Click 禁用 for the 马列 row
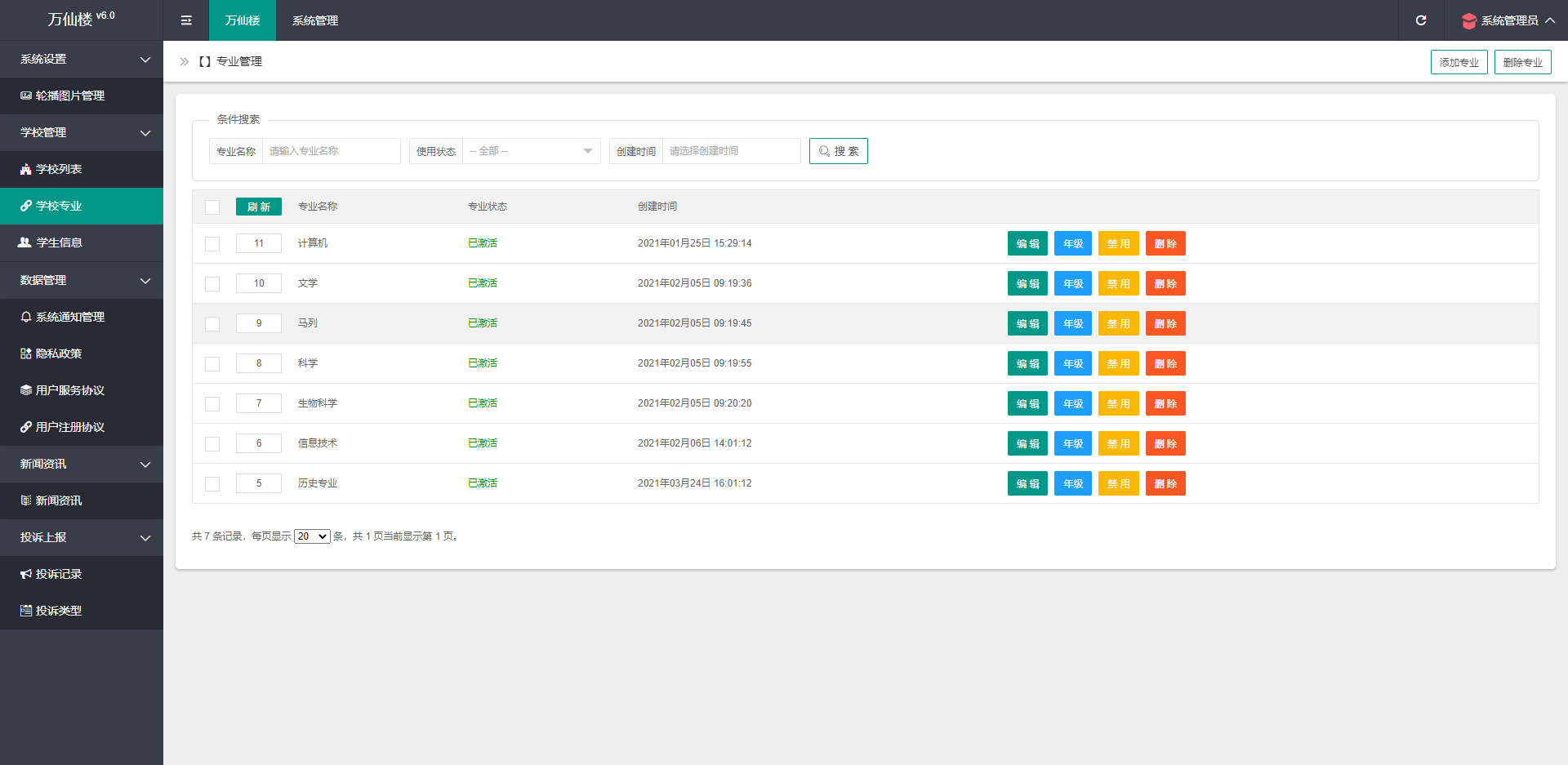The width and height of the screenshot is (1568, 765). tap(1119, 323)
